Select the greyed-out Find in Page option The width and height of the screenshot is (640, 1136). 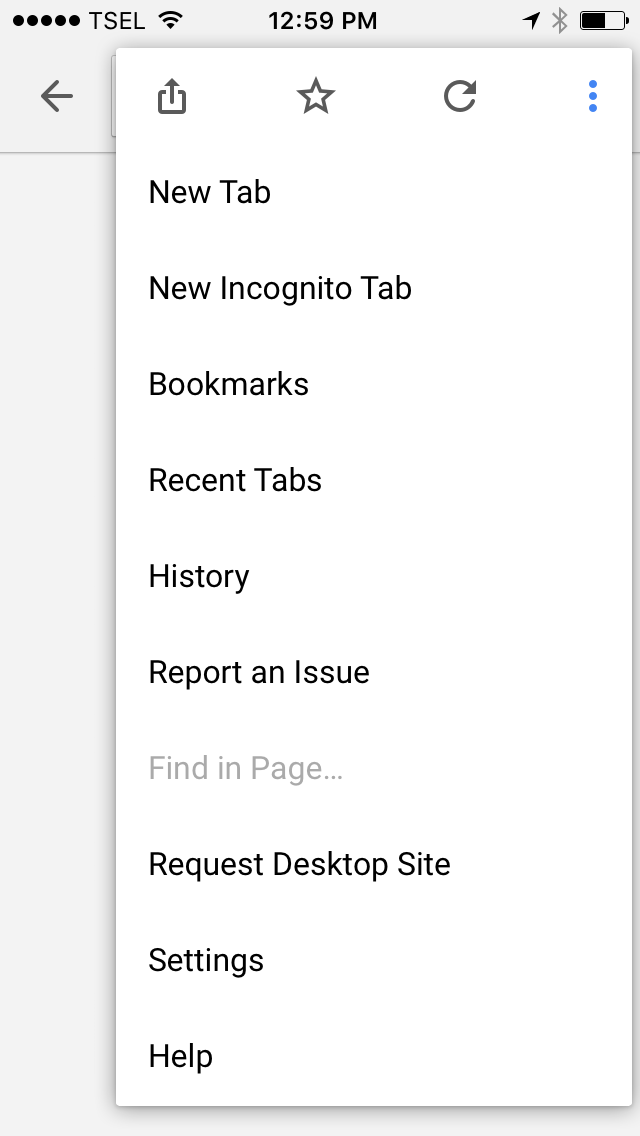(x=246, y=768)
